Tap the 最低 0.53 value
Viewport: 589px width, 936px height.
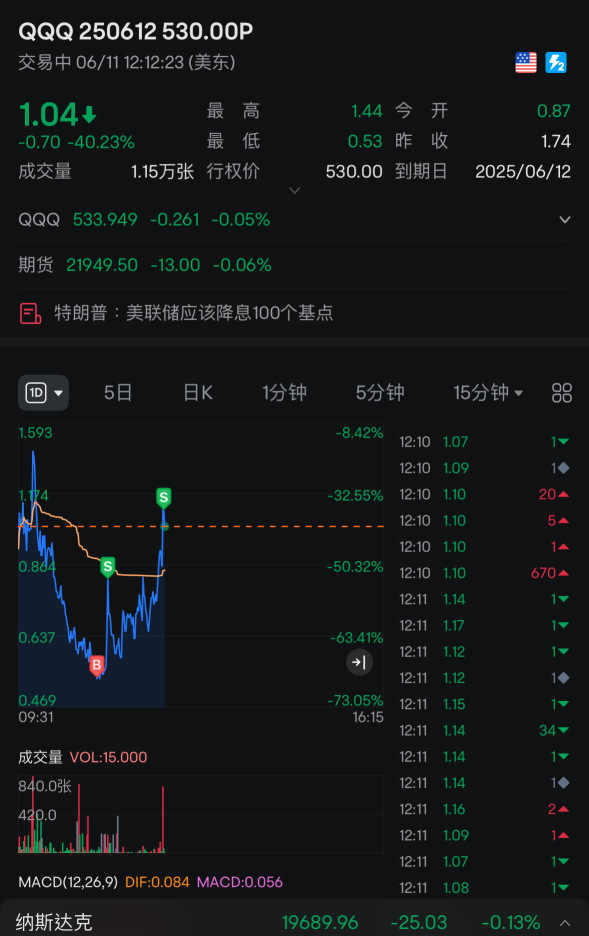[x=365, y=141]
